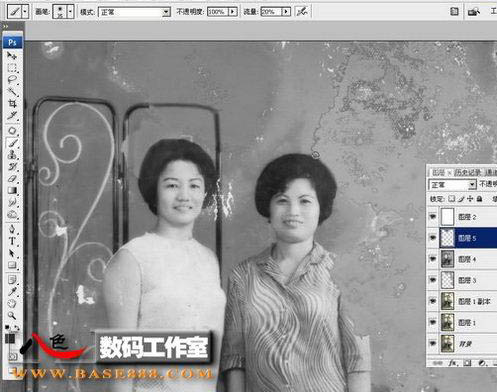This screenshot has height=392, width=497.
Task: Create new adjustment layer icon
Action: click(x=482, y=362)
